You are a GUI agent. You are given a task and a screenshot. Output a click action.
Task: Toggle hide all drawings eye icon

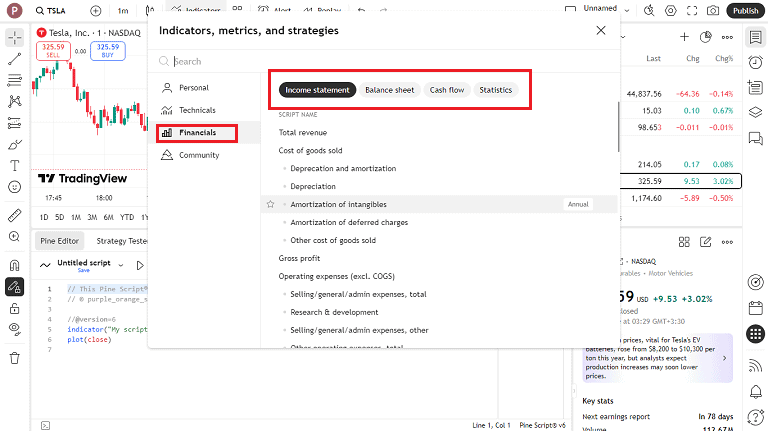coord(14,329)
